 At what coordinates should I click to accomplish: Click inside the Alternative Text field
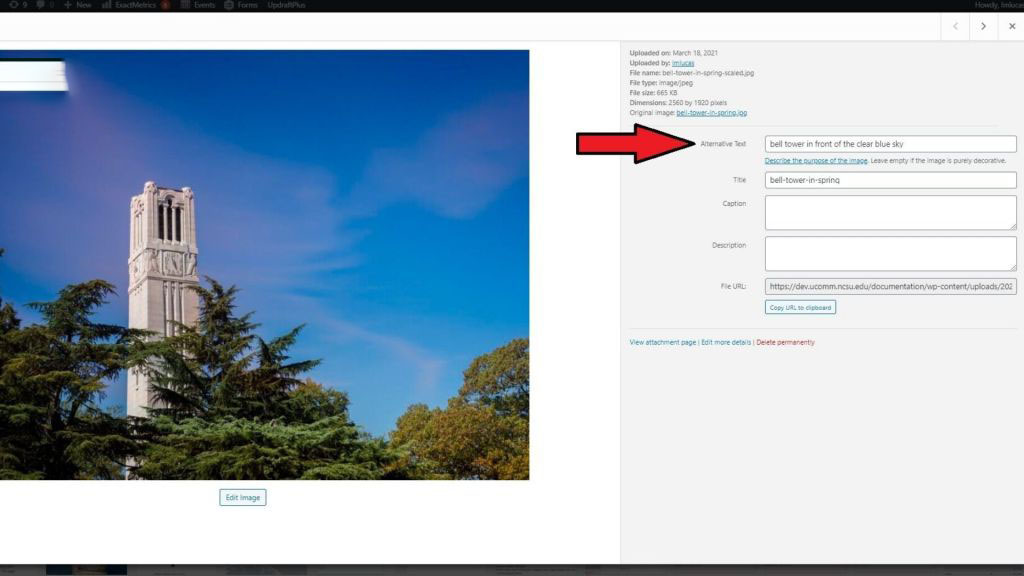click(889, 143)
